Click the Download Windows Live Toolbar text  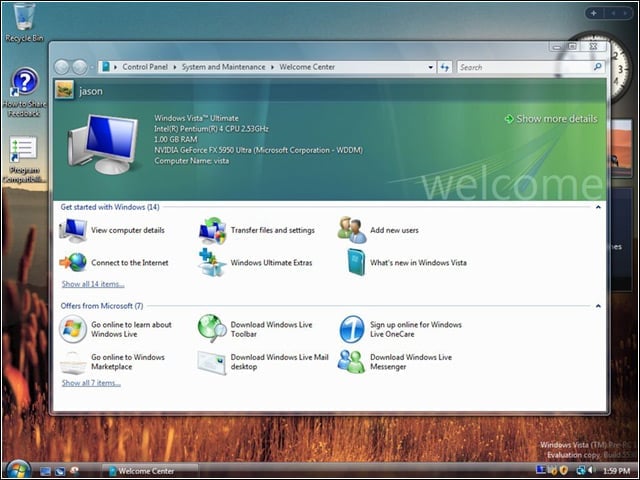[x=271, y=329]
